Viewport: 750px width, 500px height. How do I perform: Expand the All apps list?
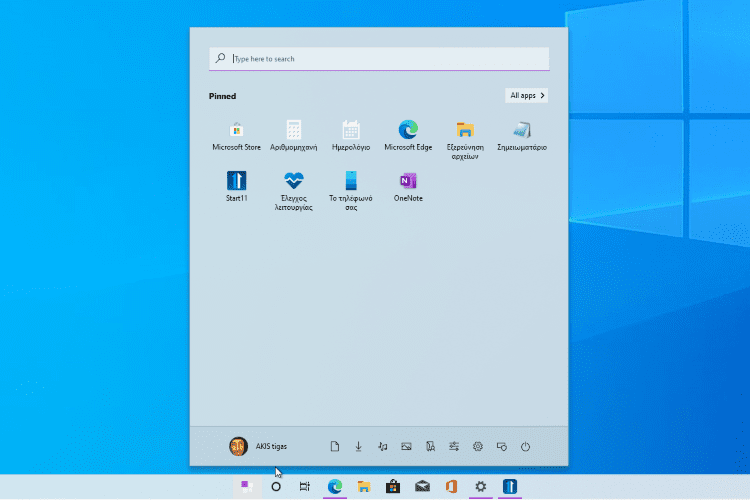(x=526, y=96)
